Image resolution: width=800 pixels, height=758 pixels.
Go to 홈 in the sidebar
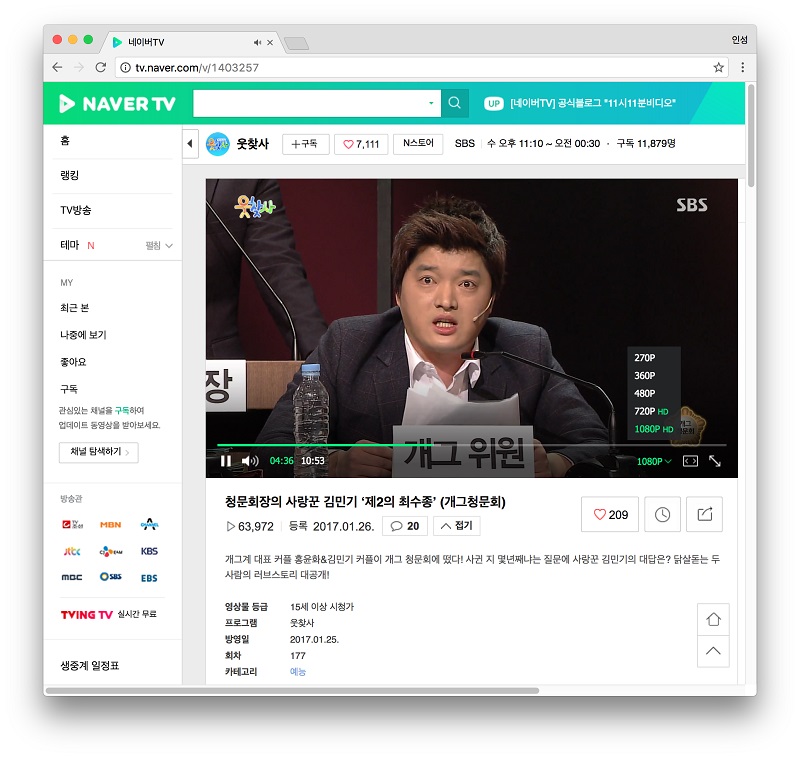tap(65, 140)
